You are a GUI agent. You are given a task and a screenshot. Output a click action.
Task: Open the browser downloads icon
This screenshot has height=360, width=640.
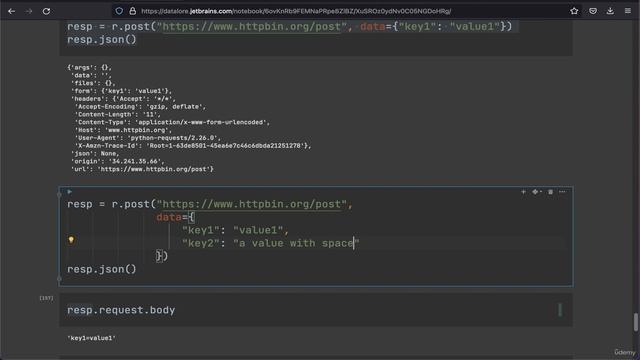click(610, 11)
